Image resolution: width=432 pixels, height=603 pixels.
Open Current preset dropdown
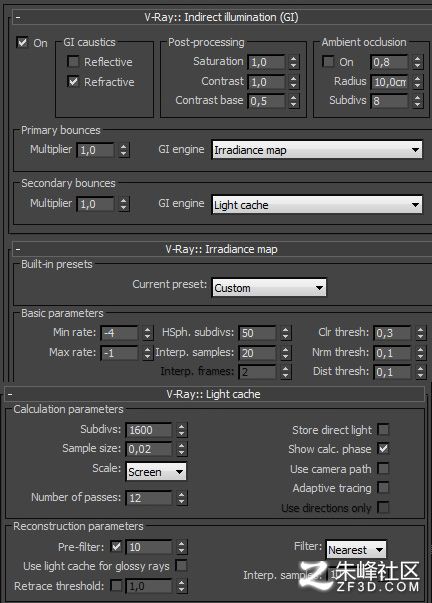[269, 288]
